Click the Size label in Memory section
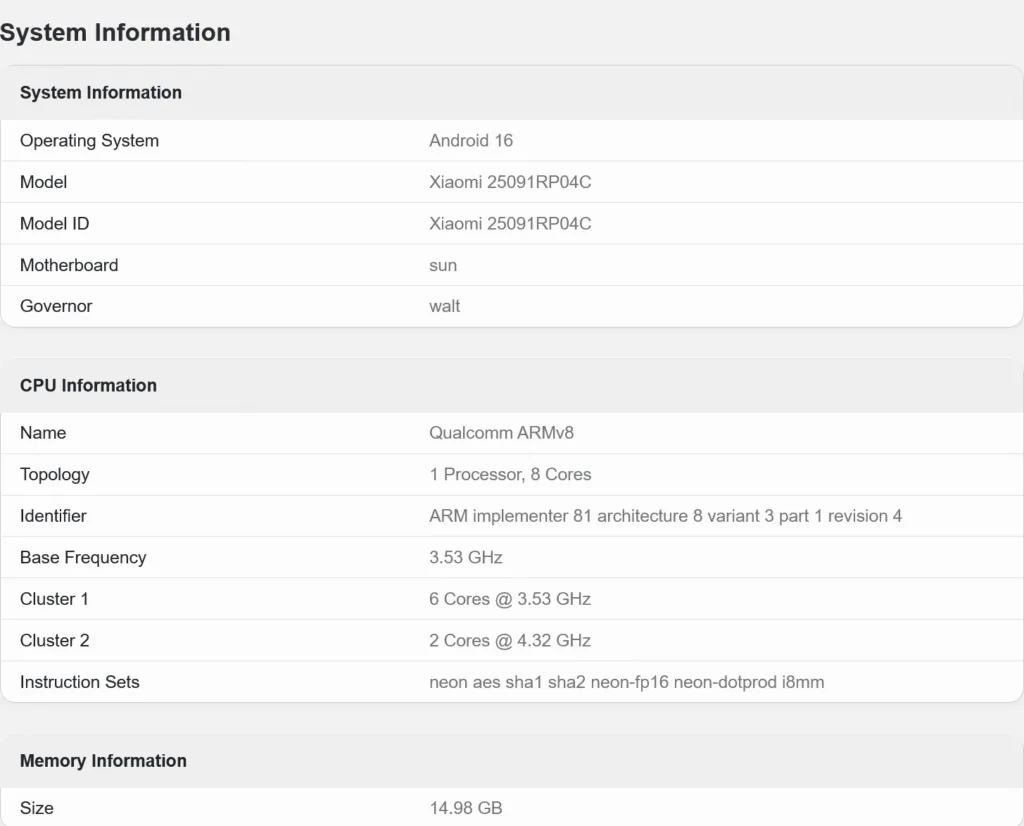 [x=37, y=808]
